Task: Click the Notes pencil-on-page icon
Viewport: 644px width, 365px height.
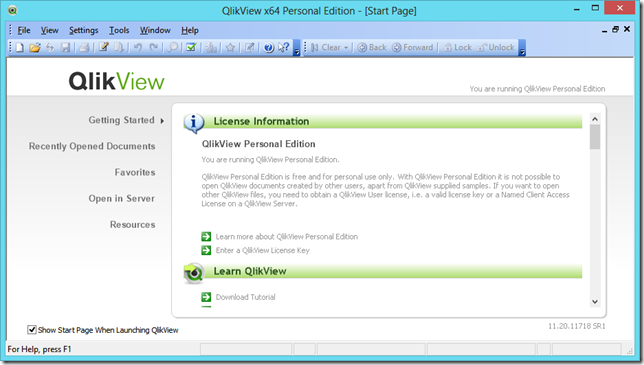Action: point(249,48)
